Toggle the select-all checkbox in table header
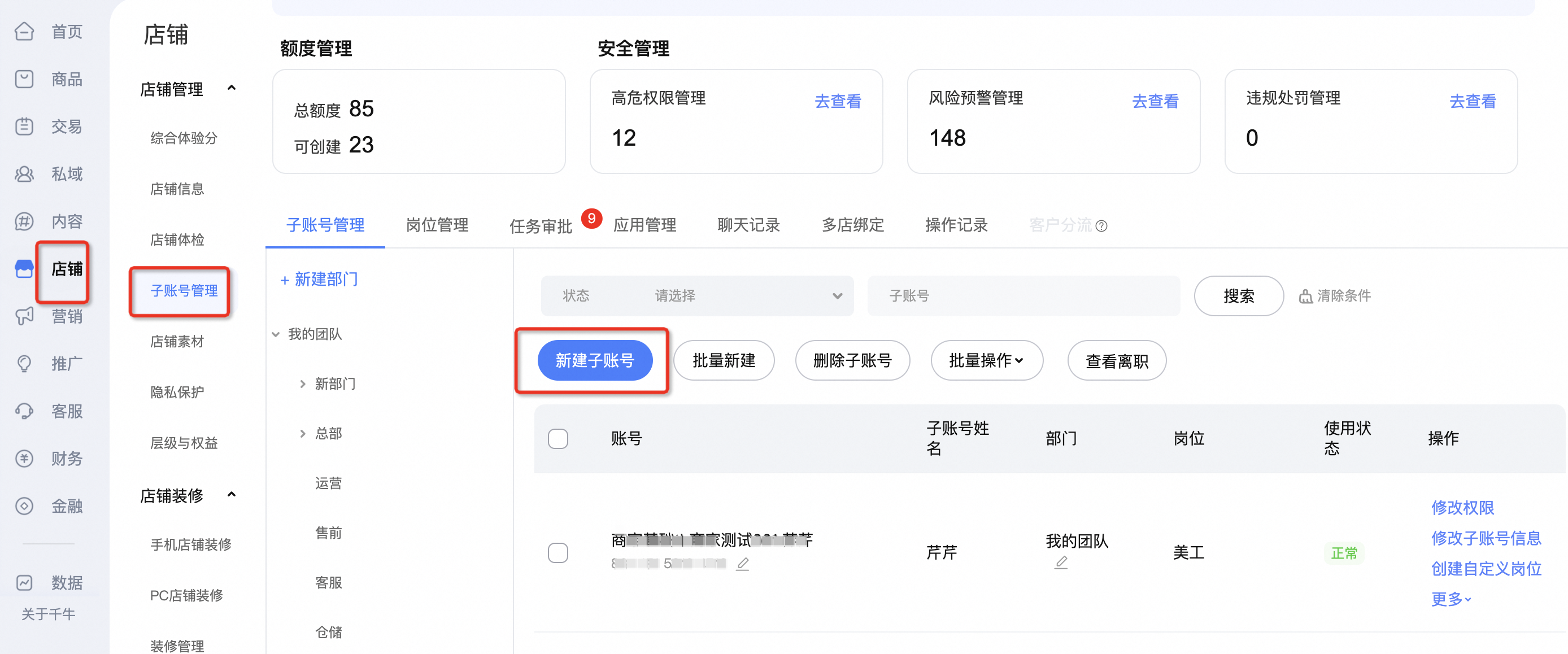1568x654 pixels. 557,438
